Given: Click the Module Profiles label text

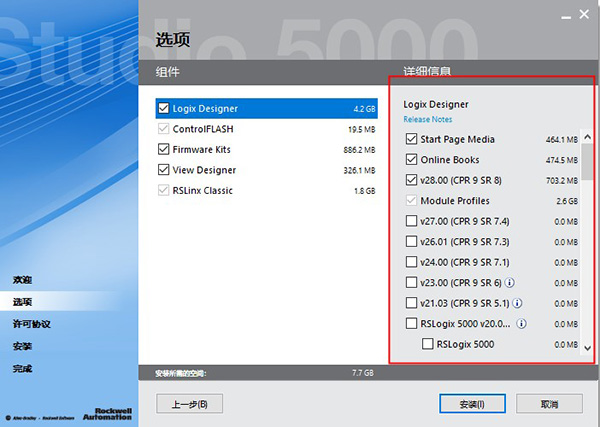Looking at the screenshot, I should [x=455, y=201].
